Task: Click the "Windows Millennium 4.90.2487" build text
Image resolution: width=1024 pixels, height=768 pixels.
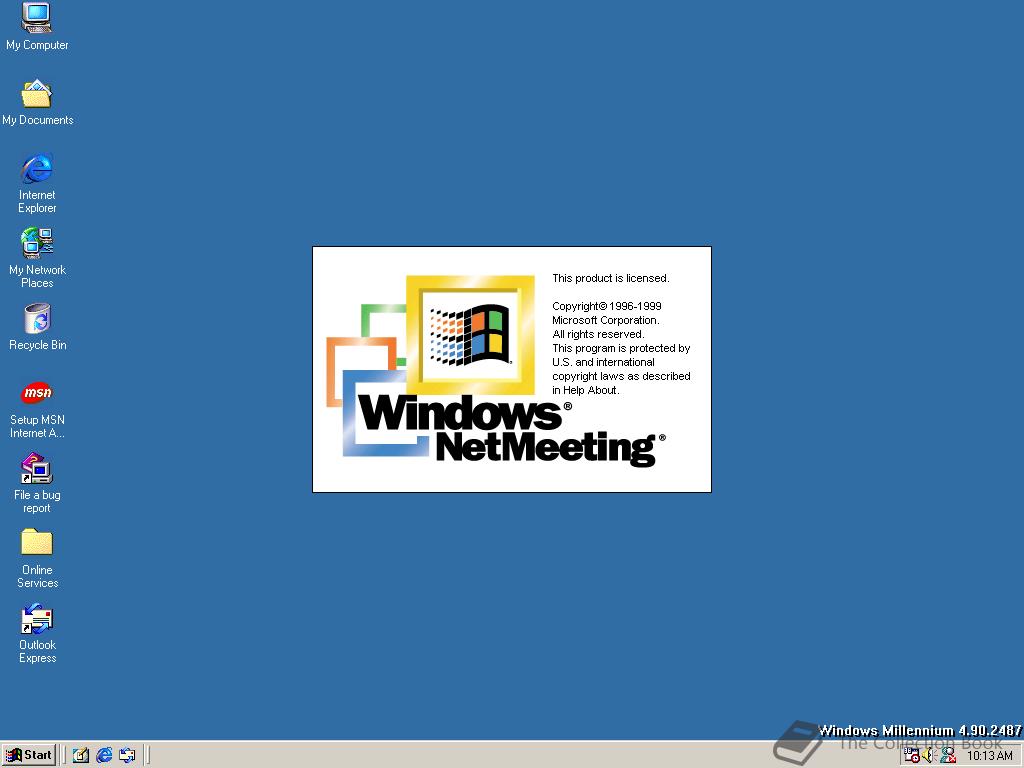Action: click(920, 730)
